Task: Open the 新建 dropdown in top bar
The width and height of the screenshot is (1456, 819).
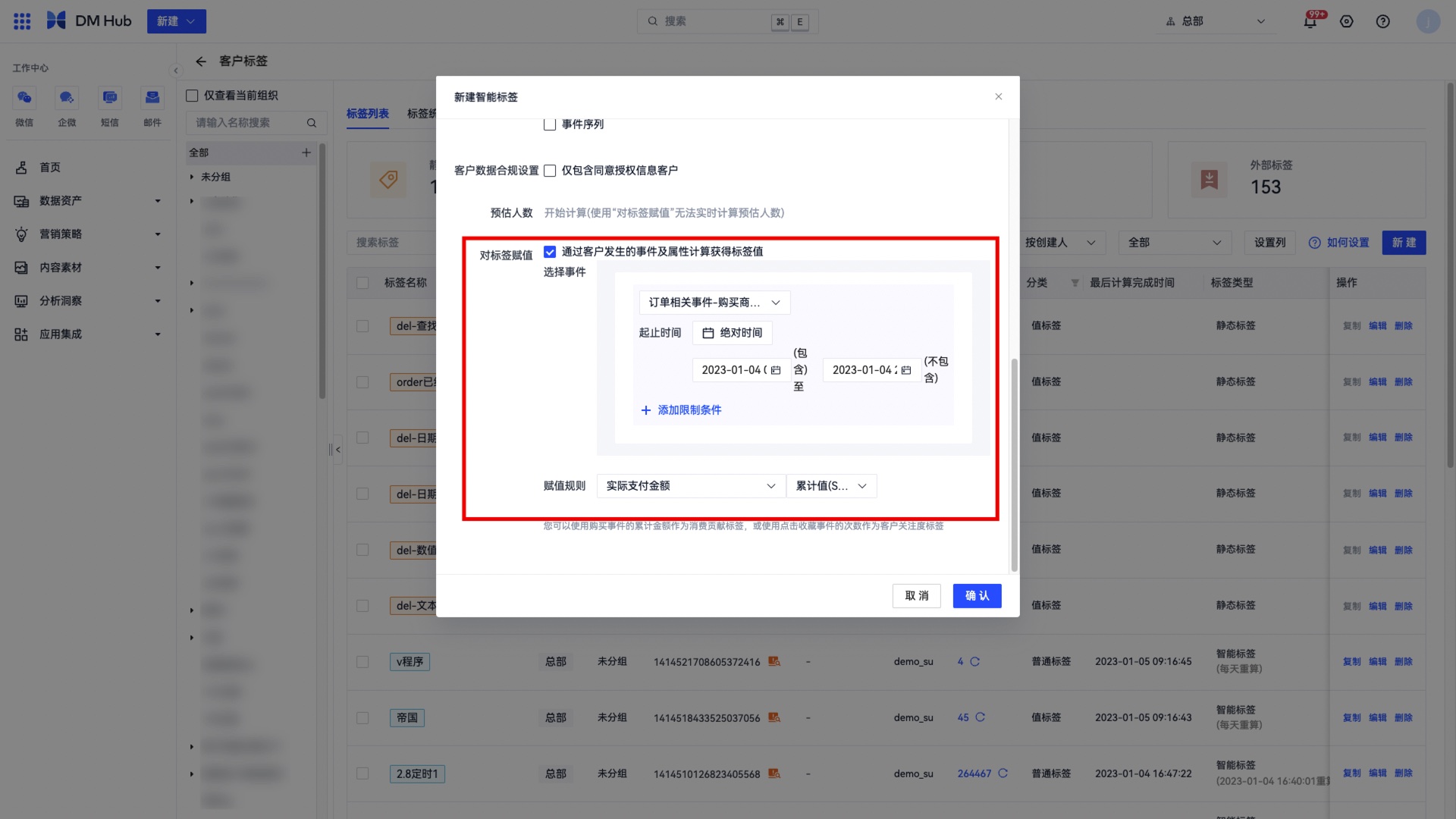Action: click(177, 21)
